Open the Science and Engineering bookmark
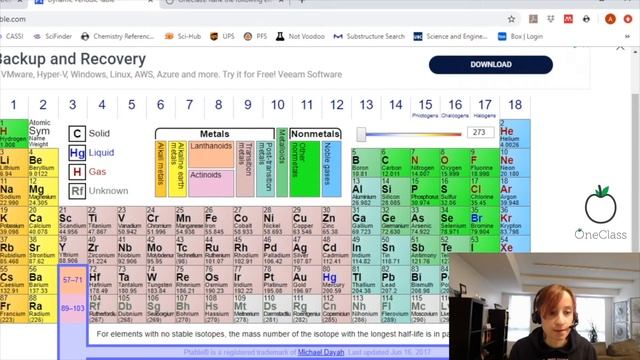The height and width of the screenshot is (360, 640). pyautogui.click(x=450, y=36)
